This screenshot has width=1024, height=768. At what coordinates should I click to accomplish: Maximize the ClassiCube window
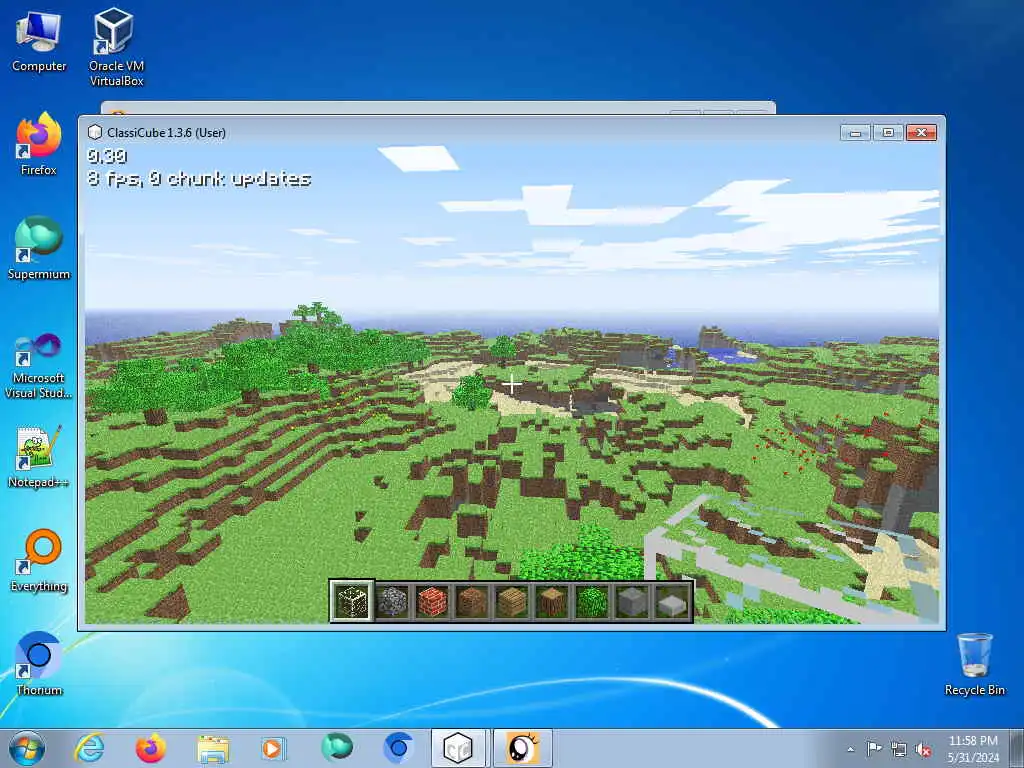888,133
